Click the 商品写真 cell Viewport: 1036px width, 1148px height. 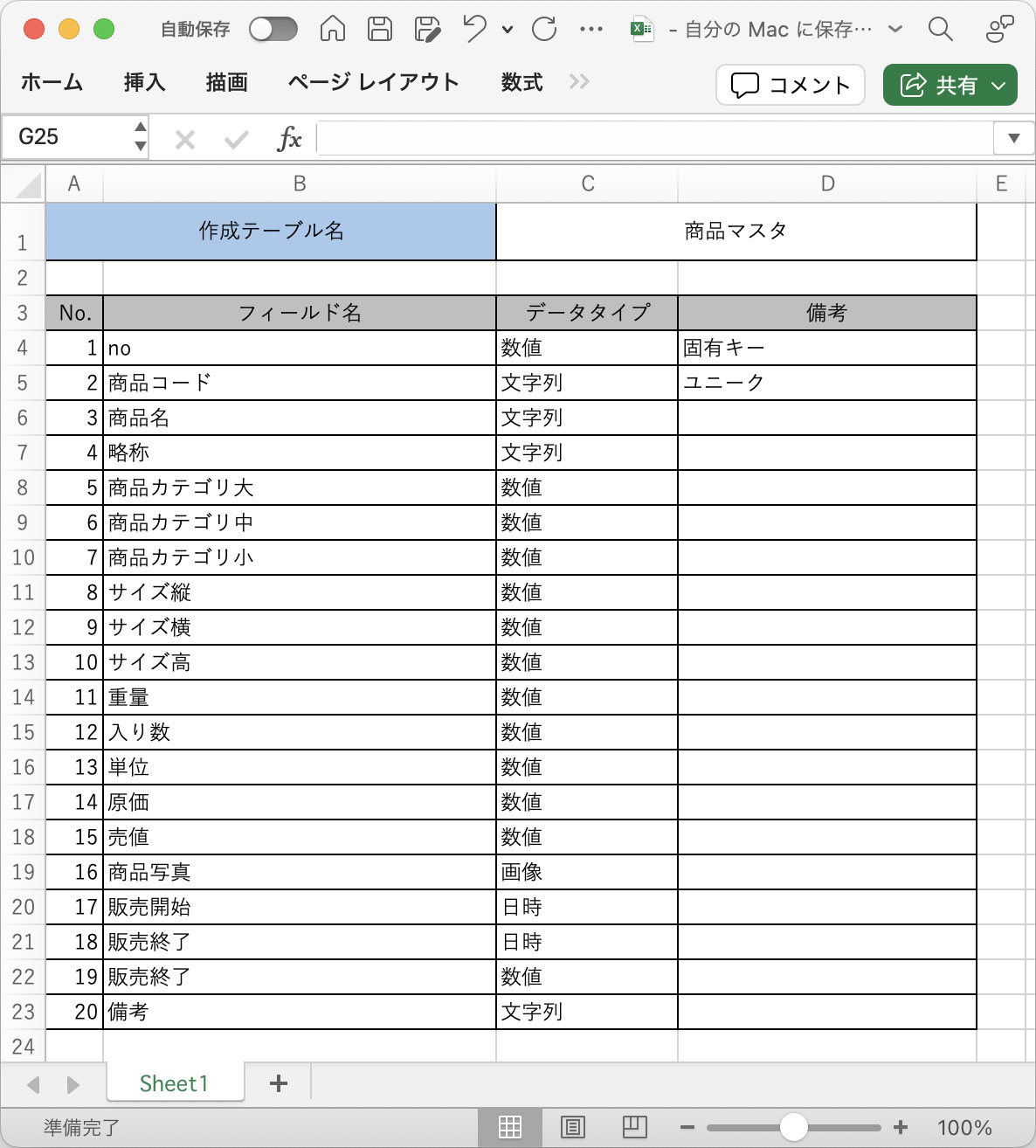click(x=300, y=872)
